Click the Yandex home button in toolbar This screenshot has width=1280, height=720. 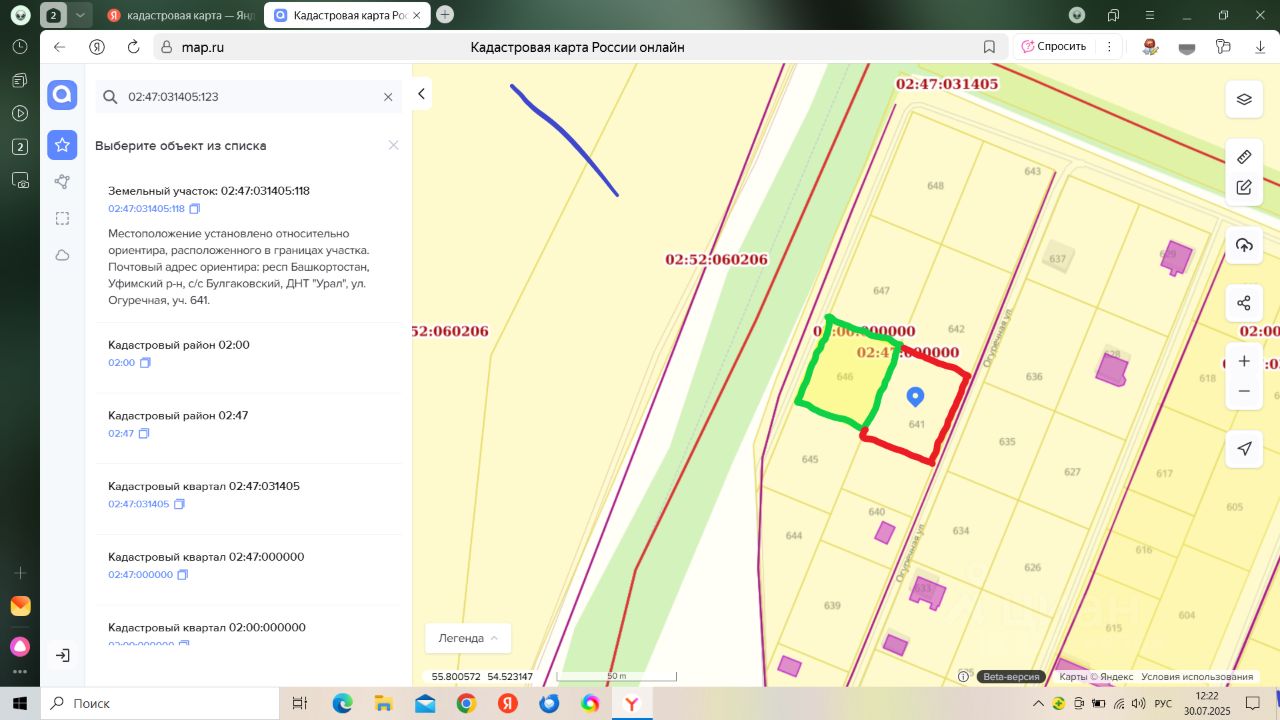tap(97, 47)
